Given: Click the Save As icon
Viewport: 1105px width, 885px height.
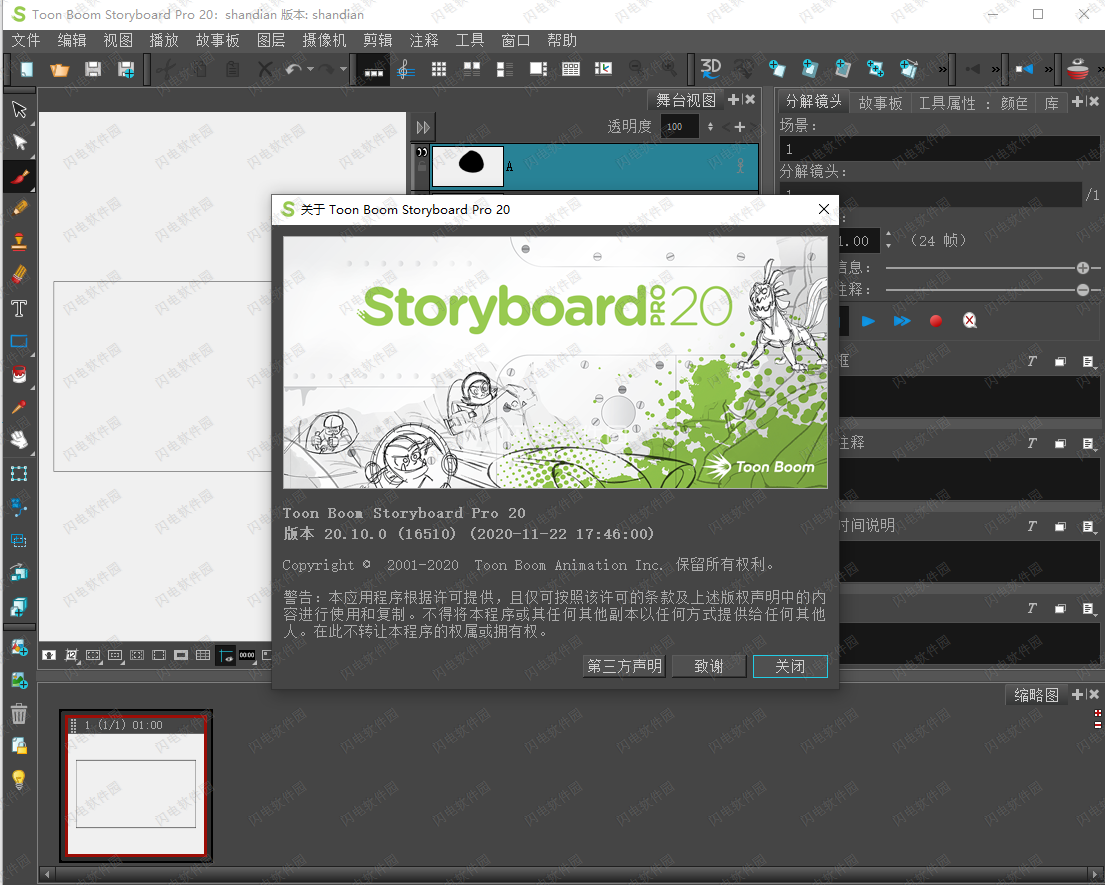Looking at the screenshot, I should pyautogui.click(x=126, y=69).
